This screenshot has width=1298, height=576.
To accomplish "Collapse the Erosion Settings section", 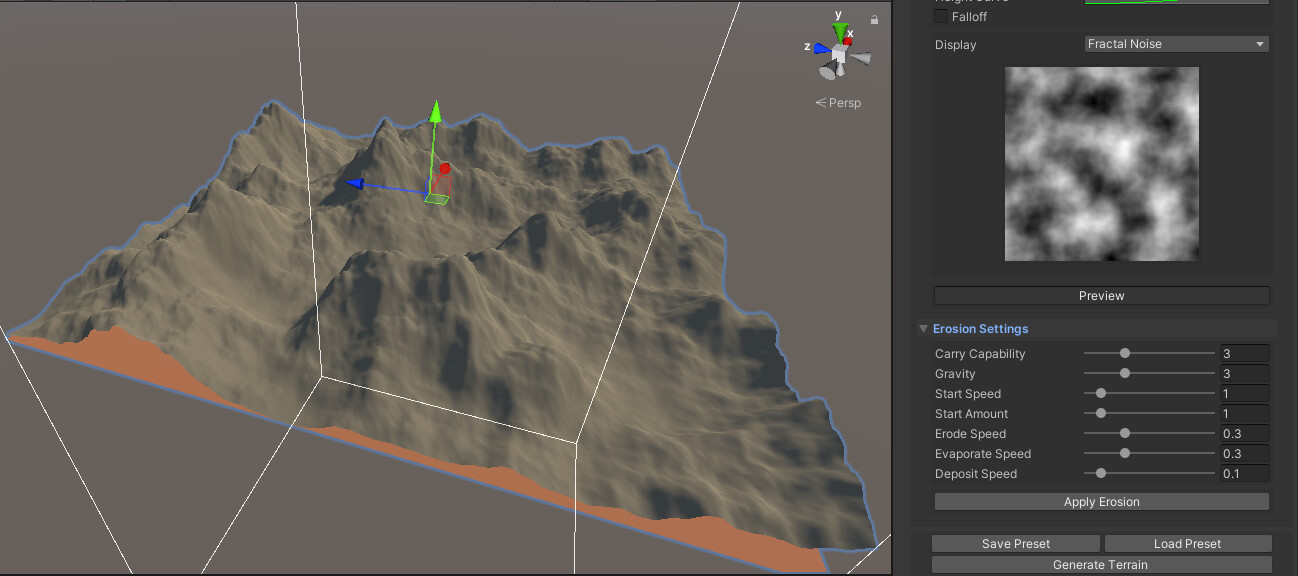I will (922, 328).
